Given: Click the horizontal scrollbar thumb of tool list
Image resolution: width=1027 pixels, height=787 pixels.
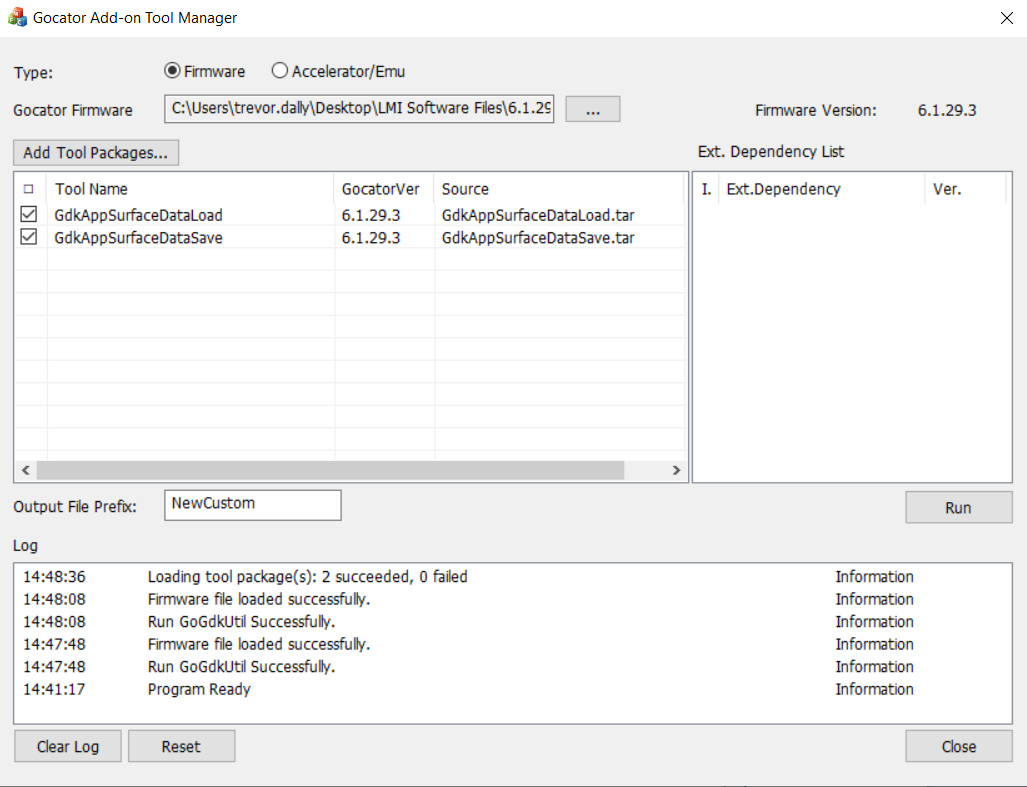Looking at the screenshot, I should 331,470.
